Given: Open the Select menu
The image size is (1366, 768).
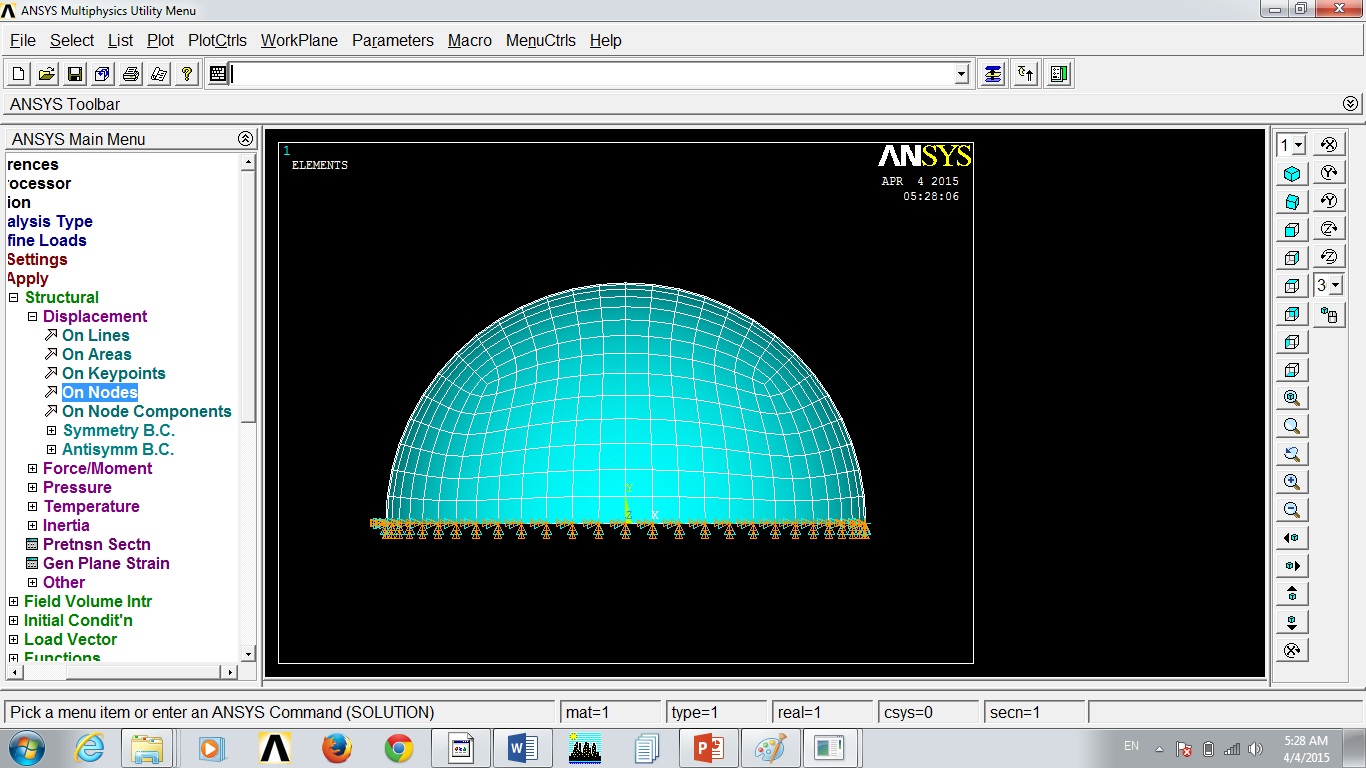Looking at the screenshot, I should click(72, 41).
